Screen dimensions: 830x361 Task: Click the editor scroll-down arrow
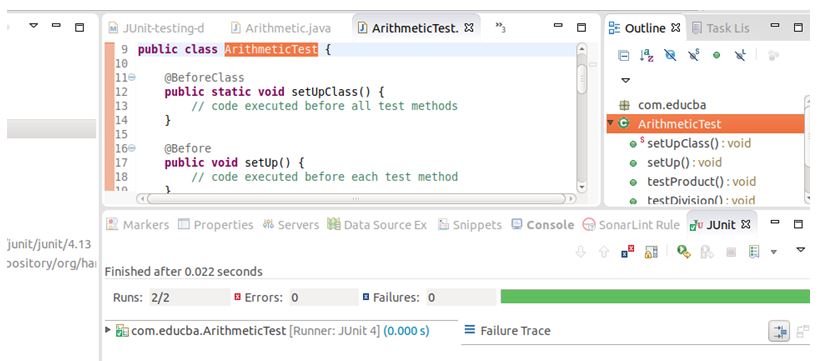[x=581, y=186]
